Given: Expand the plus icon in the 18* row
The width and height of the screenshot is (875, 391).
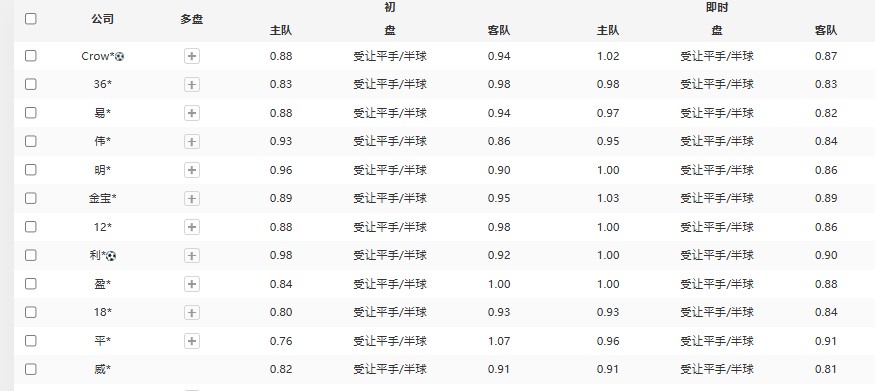Looking at the screenshot, I should pyautogui.click(x=192, y=312).
